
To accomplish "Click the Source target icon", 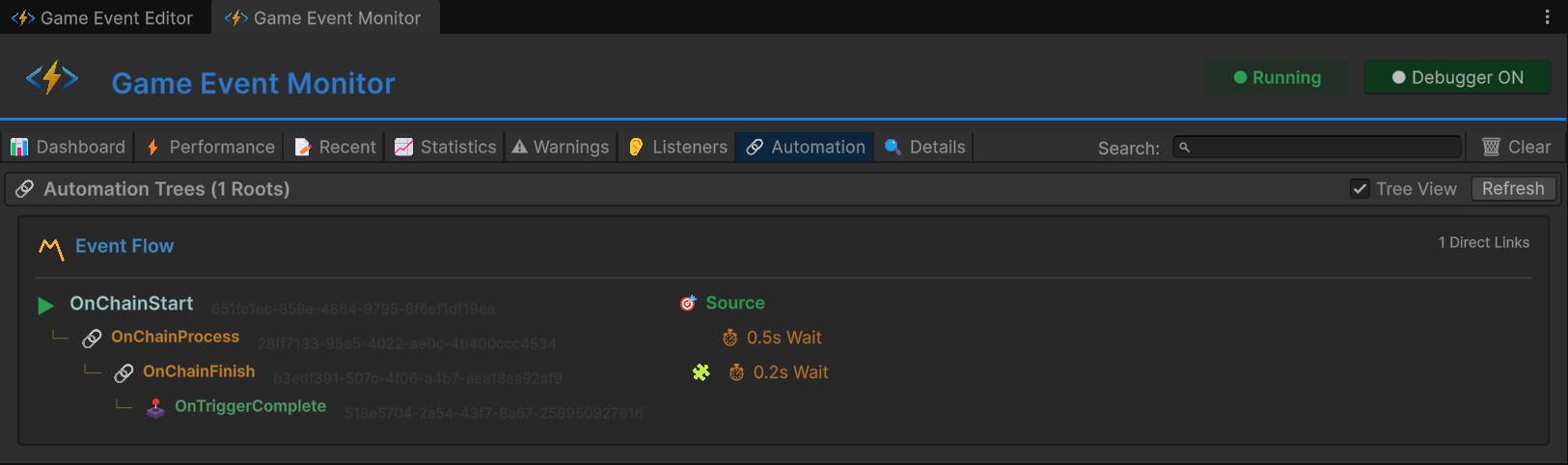I will [688, 303].
